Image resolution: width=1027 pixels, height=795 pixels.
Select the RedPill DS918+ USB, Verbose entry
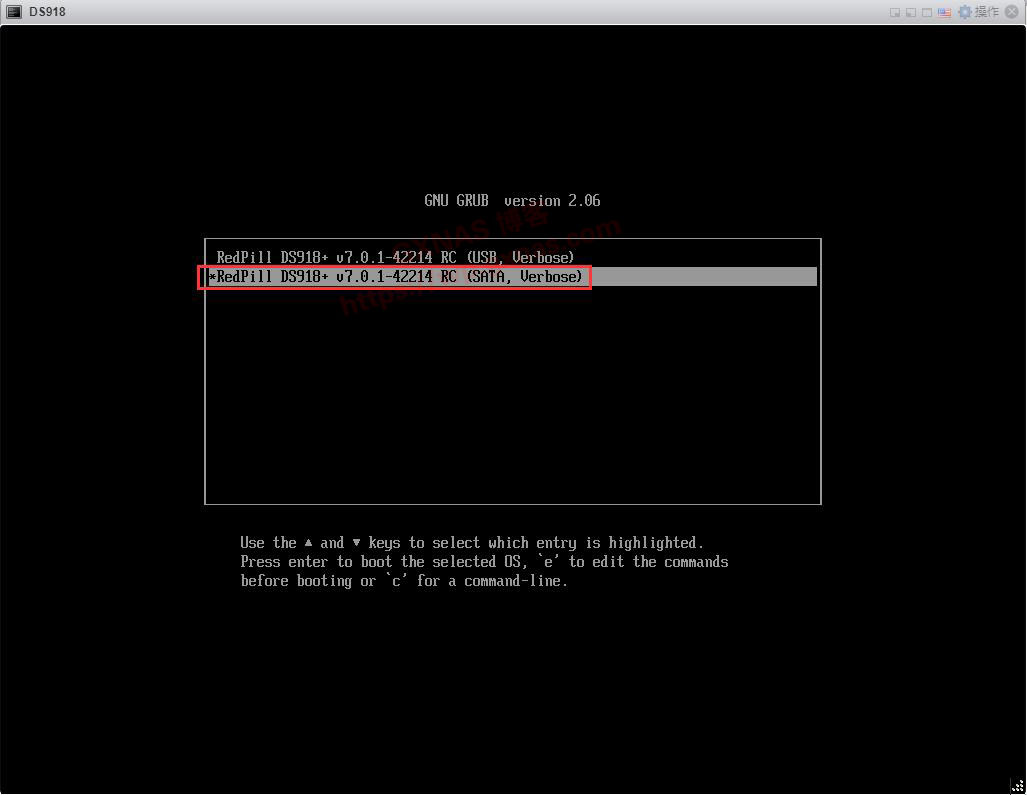pos(395,257)
